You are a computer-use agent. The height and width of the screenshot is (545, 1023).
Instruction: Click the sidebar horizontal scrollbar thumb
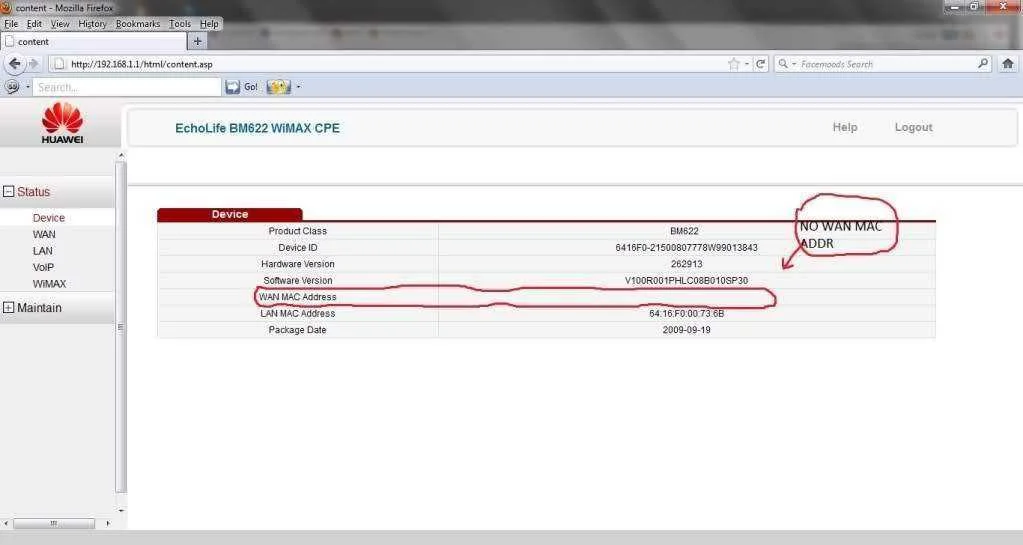click(54, 523)
